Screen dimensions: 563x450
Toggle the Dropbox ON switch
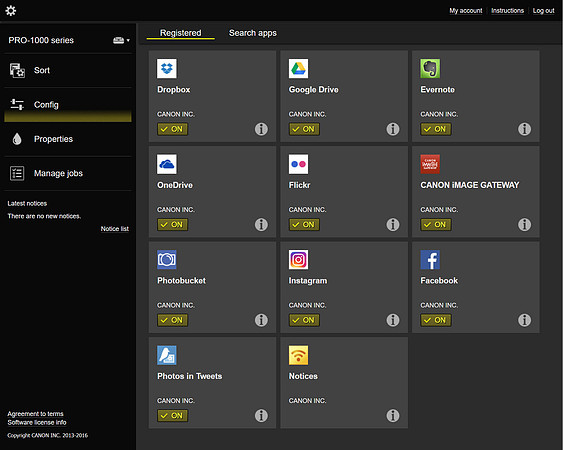click(x=172, y=129)
